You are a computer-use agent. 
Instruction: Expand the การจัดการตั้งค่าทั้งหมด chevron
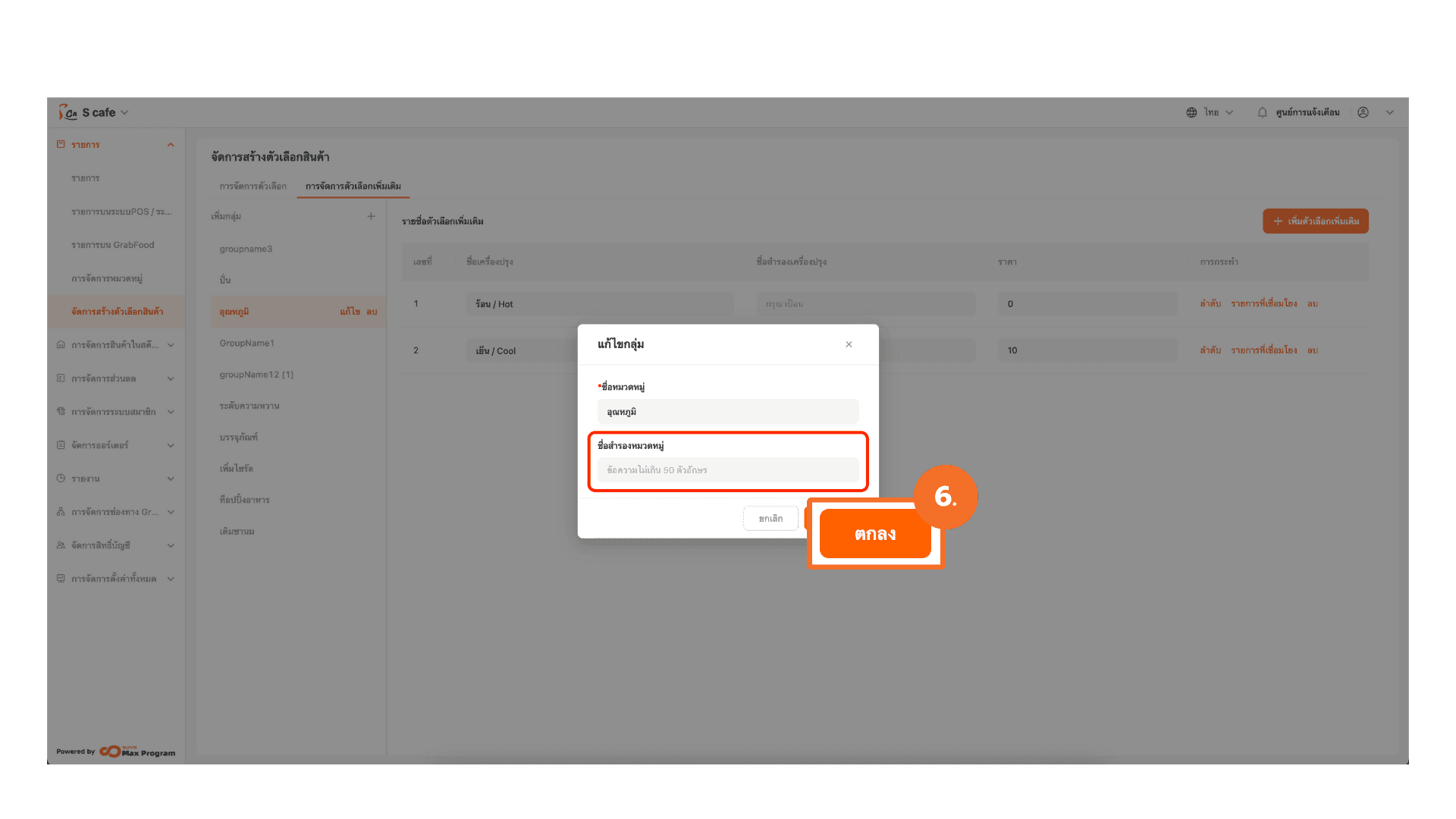171,579
